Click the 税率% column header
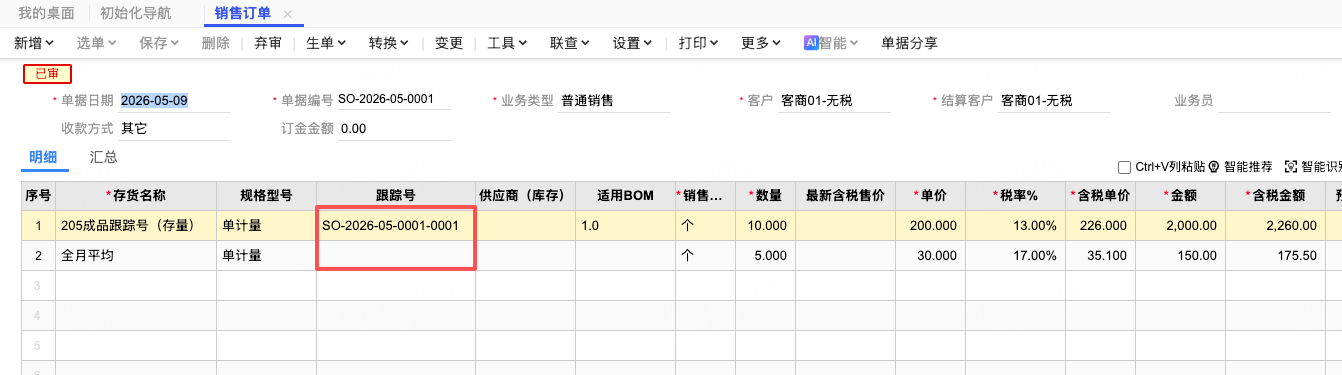Viewport: 1342px width, 375px height. [1015, 196]
